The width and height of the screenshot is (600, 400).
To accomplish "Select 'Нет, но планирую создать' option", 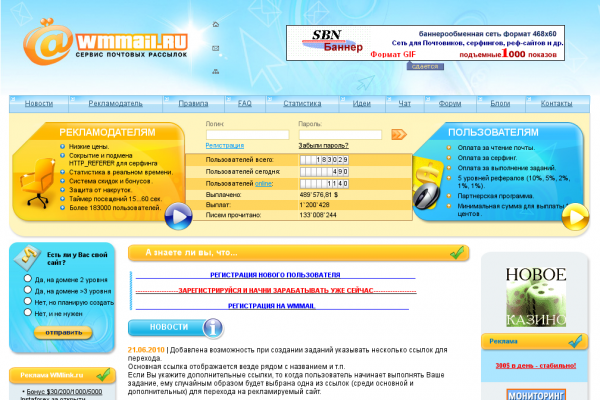I will click(26, 302).
